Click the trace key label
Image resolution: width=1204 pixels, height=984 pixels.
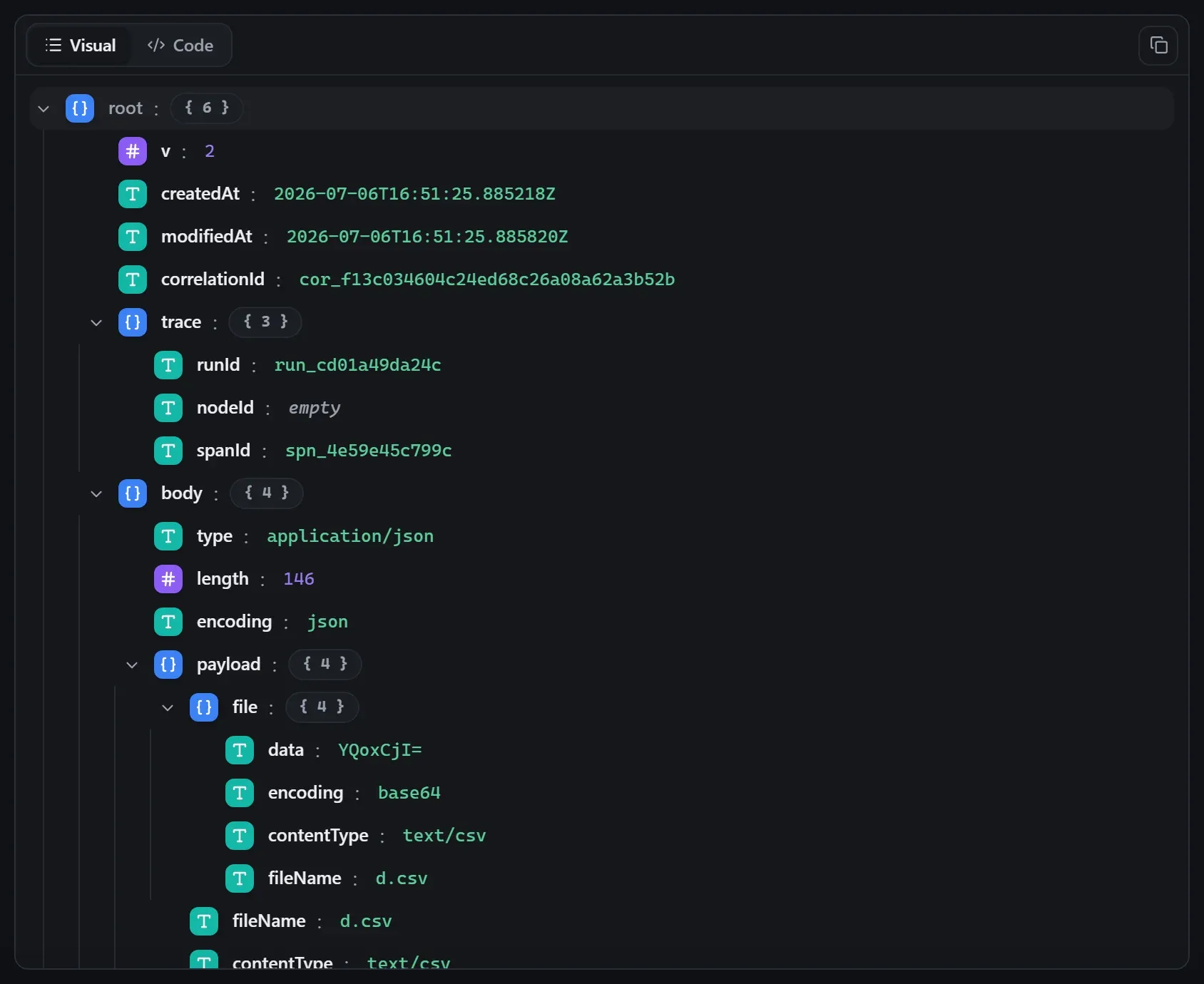[181, 322]
